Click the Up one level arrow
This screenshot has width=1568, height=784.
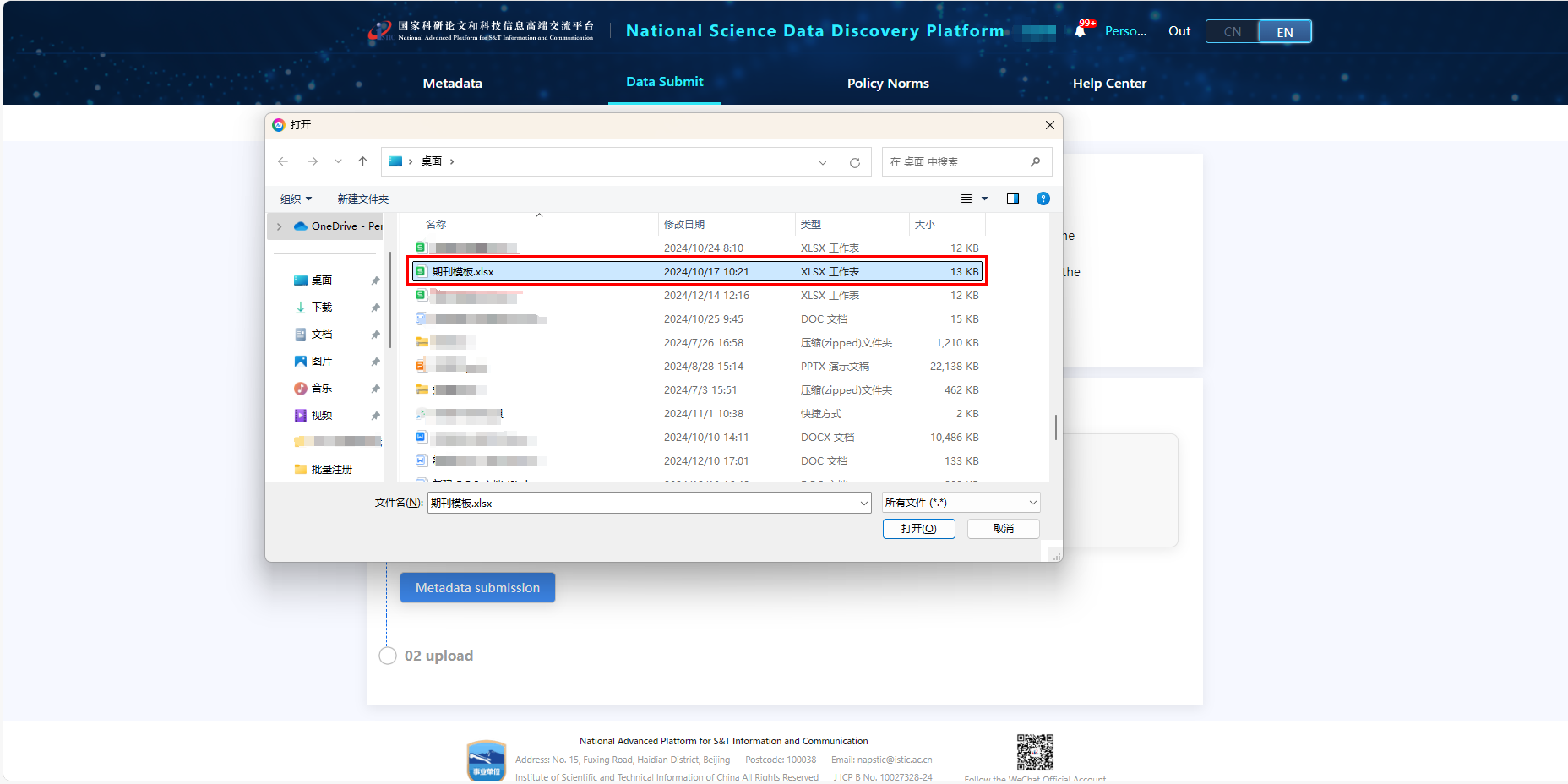(x=362, y=161)
